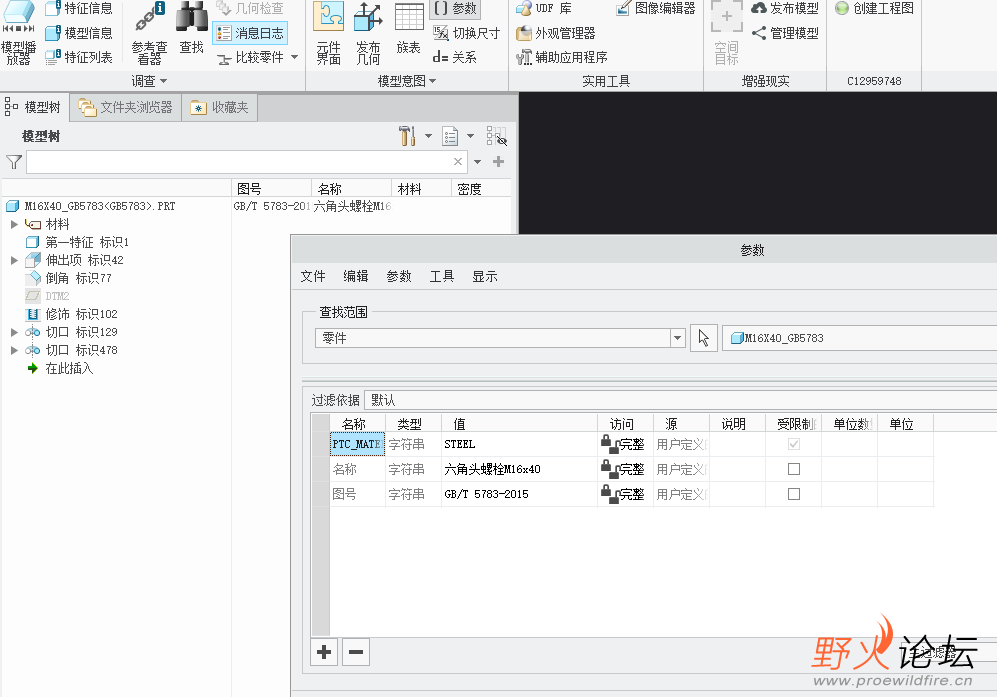The width and height of the screenshot is (997, 697).
Task: Click 比较零件 compare parts
Action: tap(251, 58)
